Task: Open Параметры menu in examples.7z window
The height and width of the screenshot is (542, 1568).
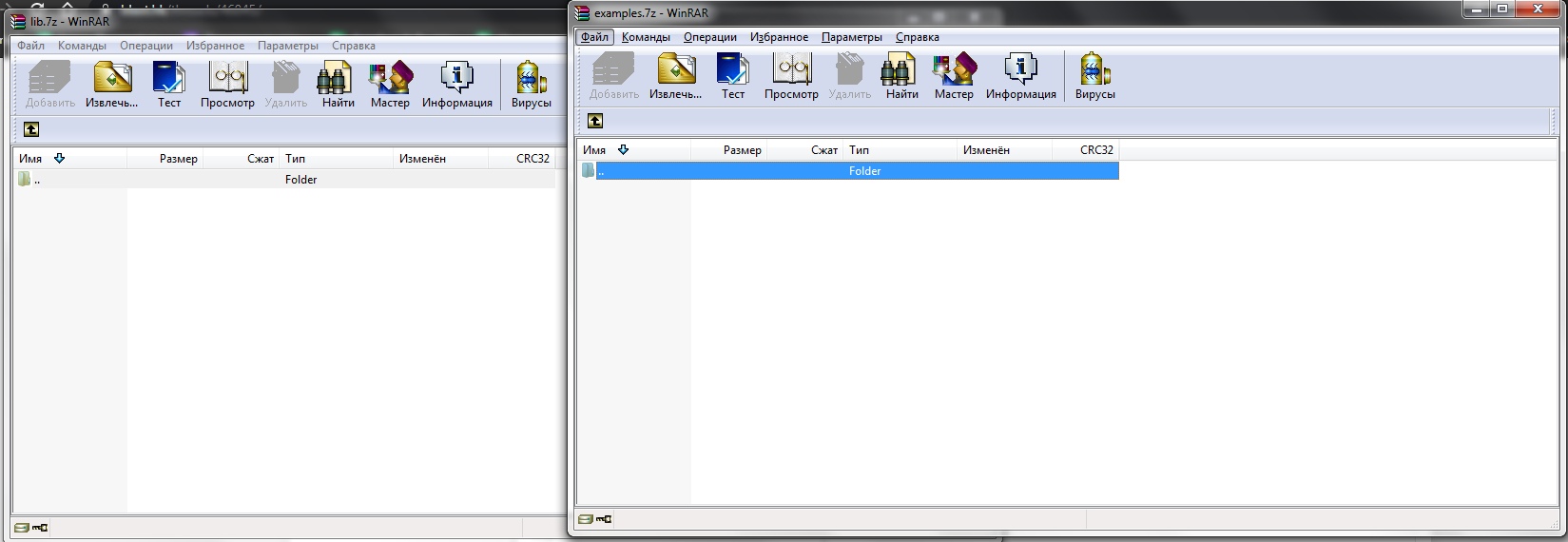Action: [x=851, y=37]
